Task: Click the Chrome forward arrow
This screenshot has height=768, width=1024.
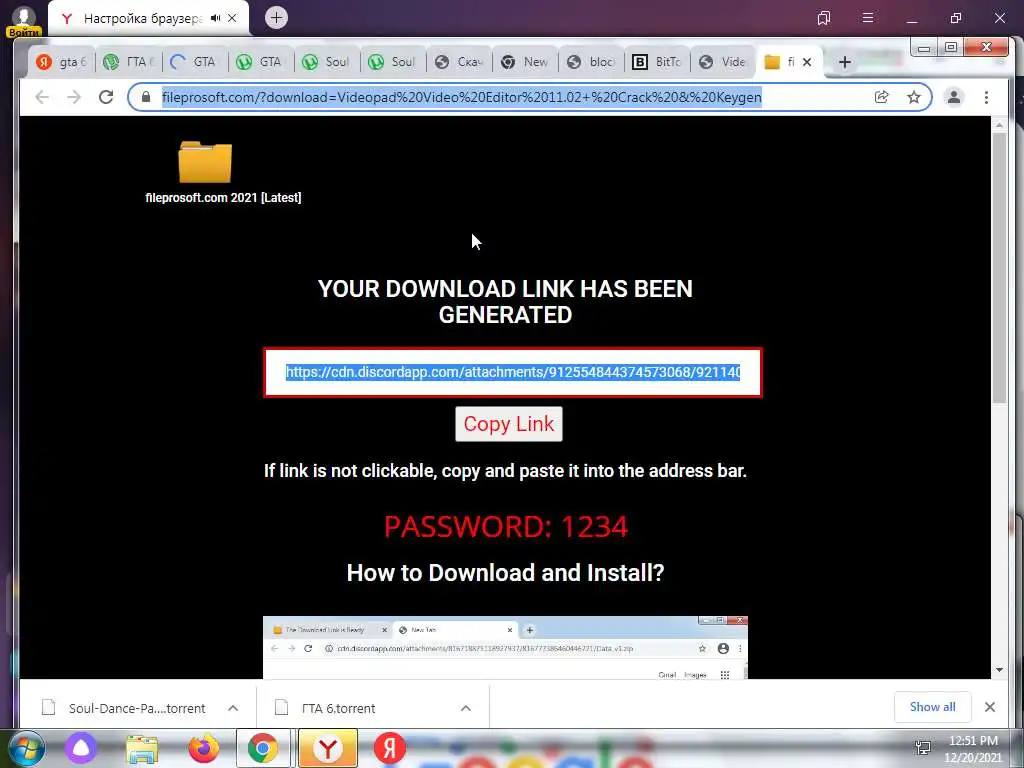Action: [74, 97]
